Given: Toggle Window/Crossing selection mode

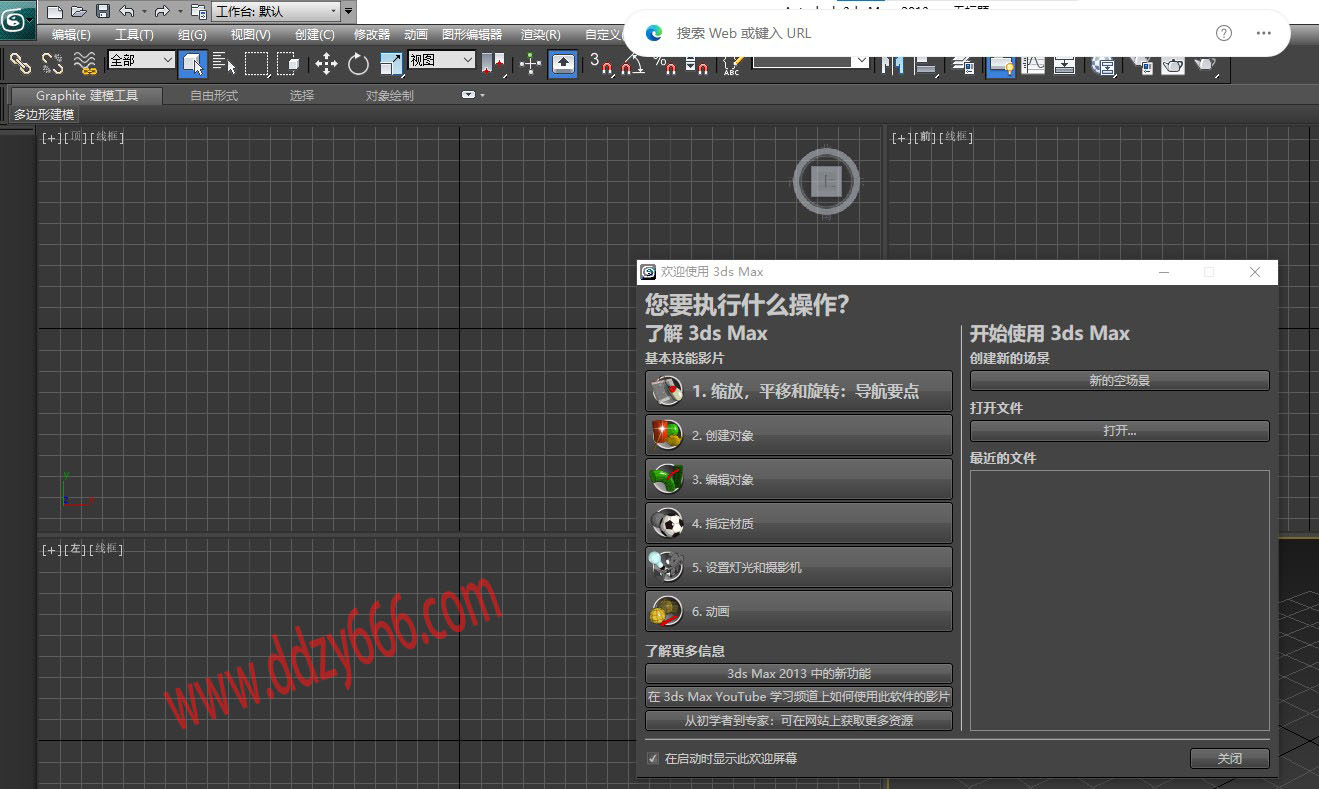Looking at the screenshot, I should 289,64.
